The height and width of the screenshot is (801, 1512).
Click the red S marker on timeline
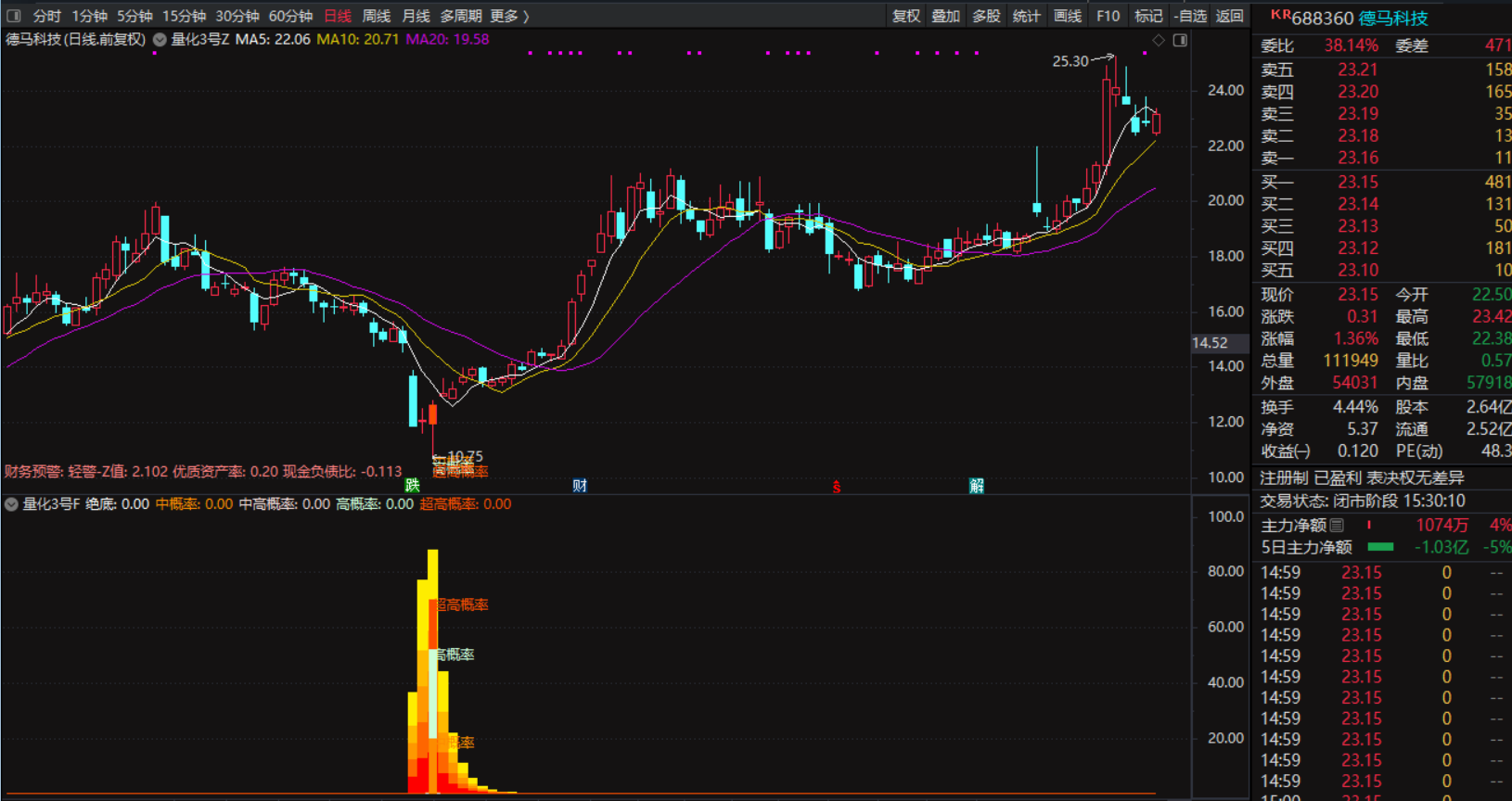837,486
